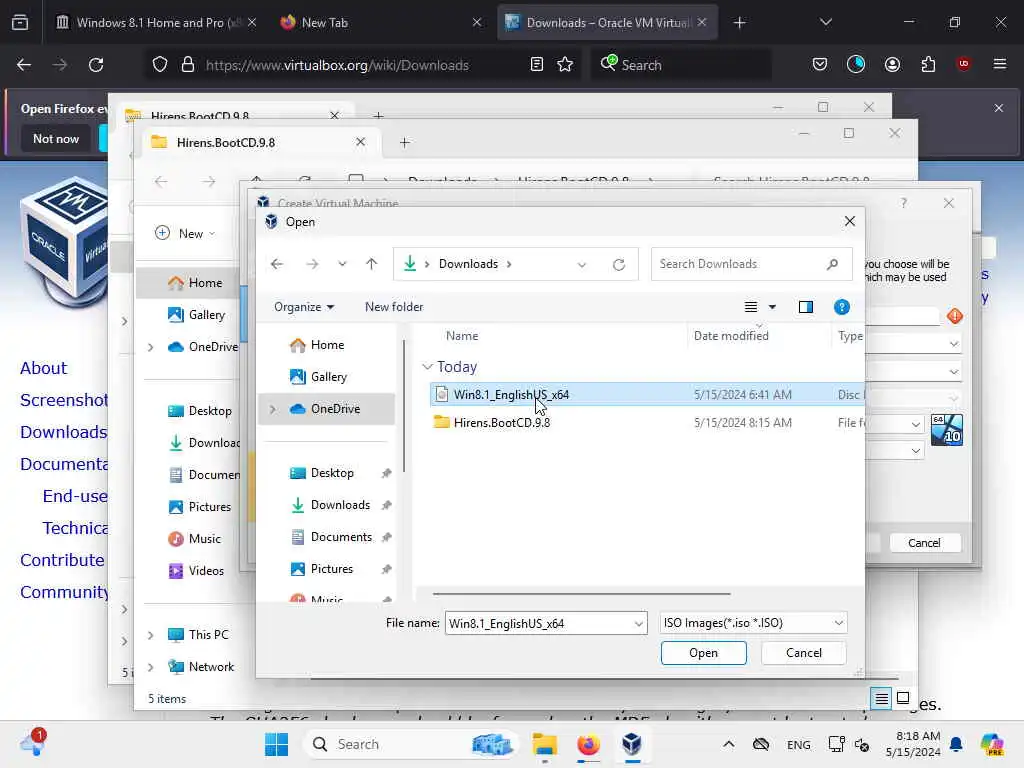Screen dimensions: 1024x768
Task: Sort by Date modified column
Action: pos(731,336)
